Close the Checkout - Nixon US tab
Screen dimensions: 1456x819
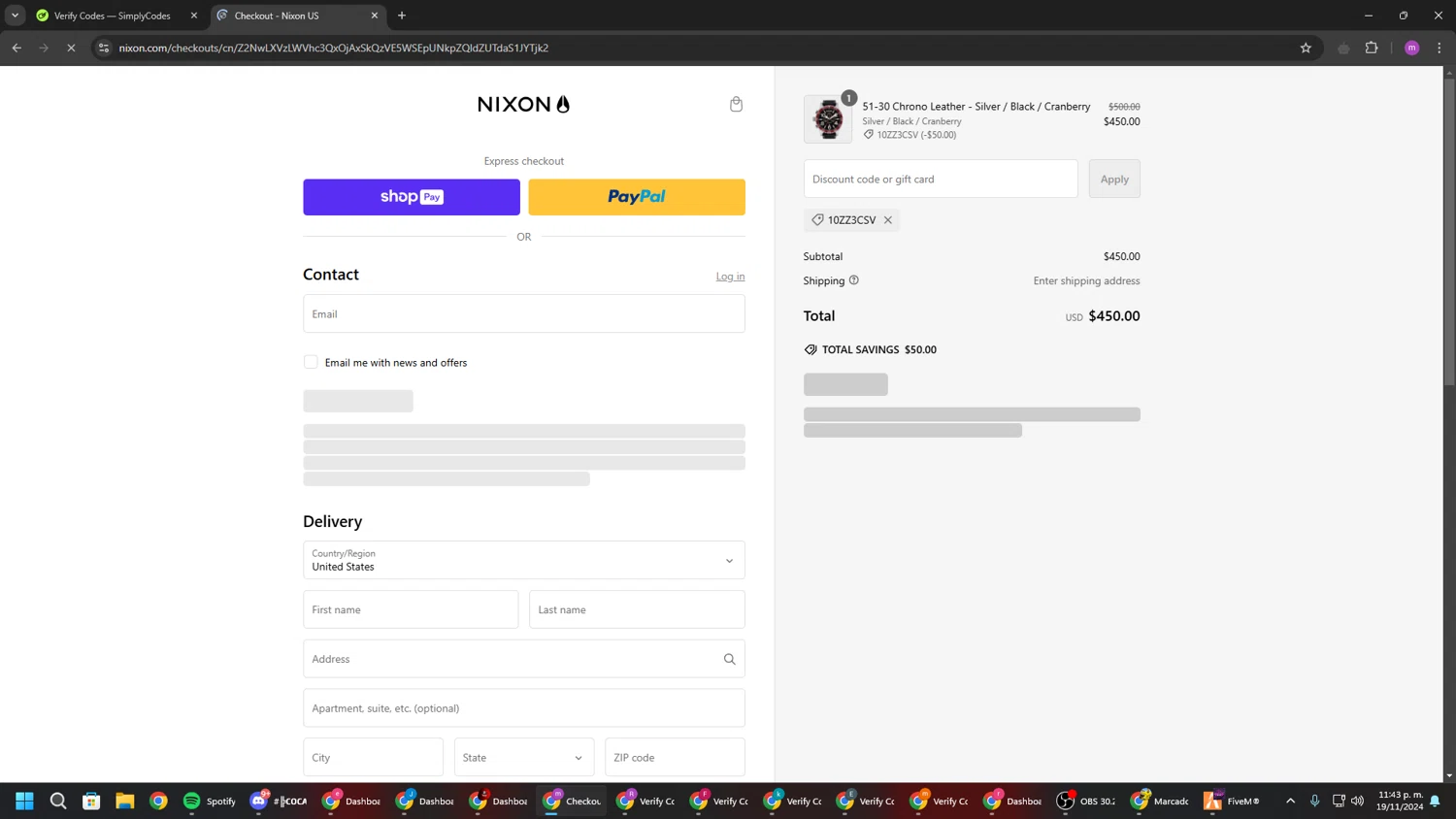tap(375, 16)
